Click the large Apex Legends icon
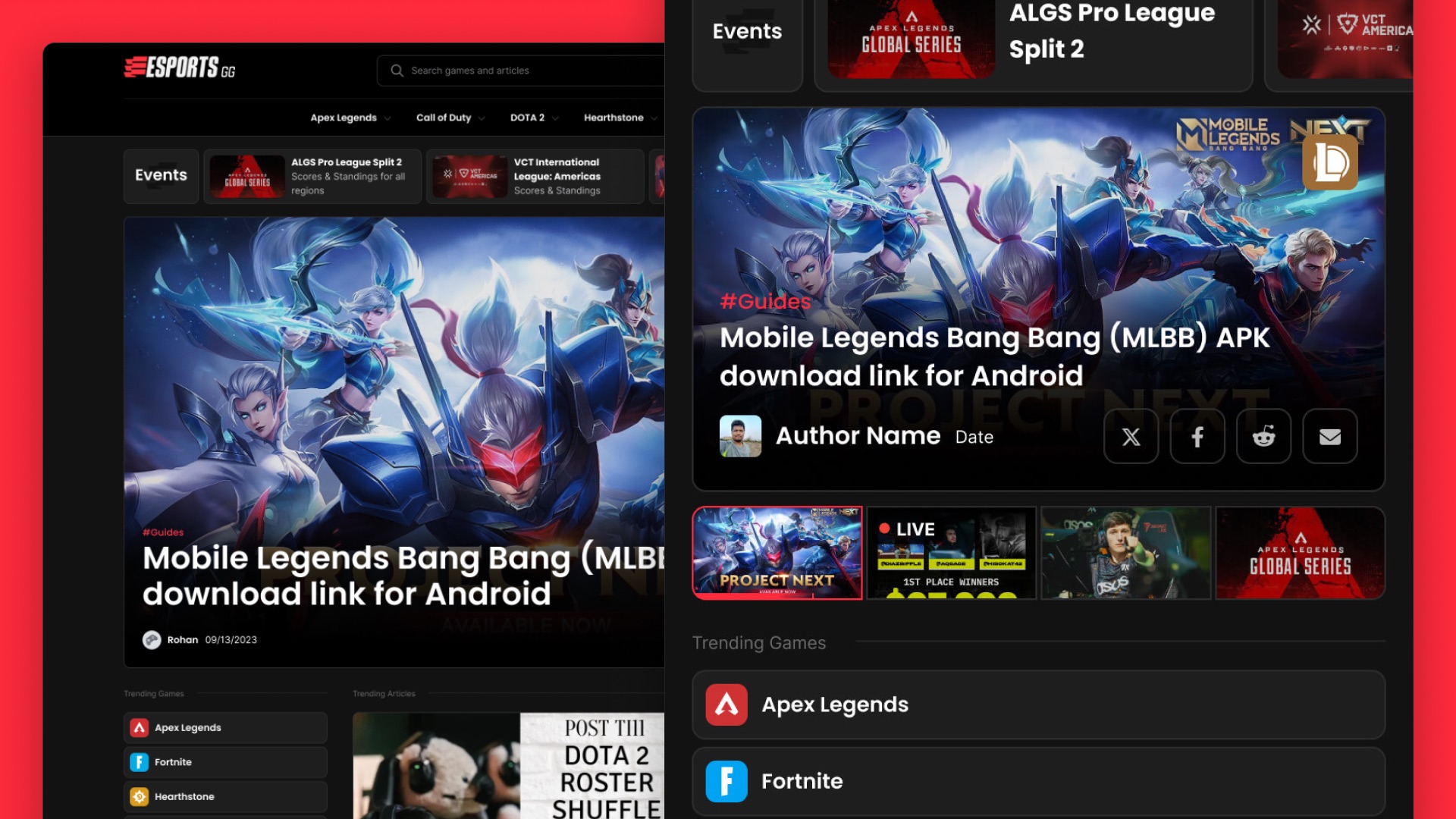The height and width of the screenshot is (819, 1456). (x=726, y=705)
